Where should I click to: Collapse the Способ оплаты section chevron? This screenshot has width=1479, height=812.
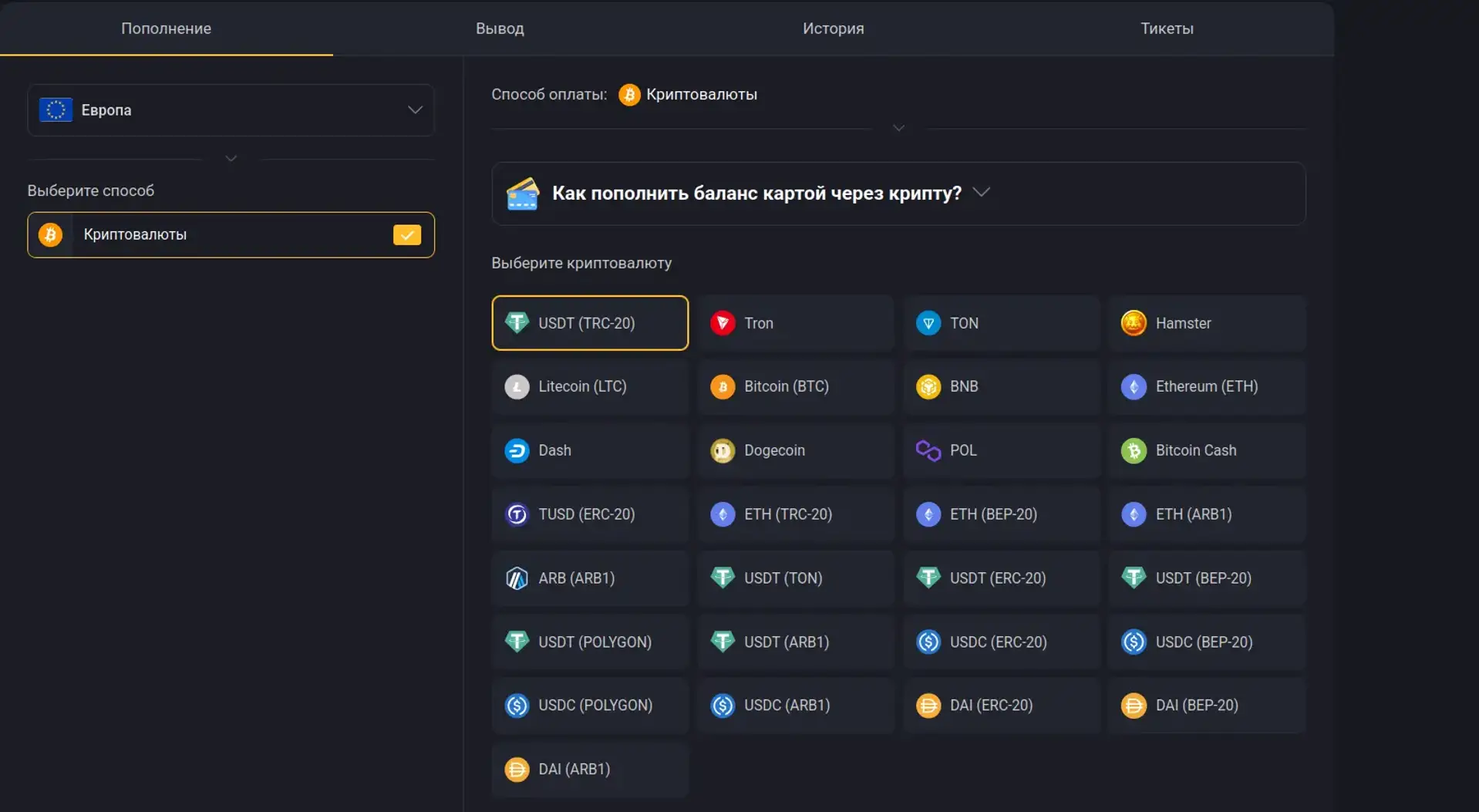click(898, 128)
